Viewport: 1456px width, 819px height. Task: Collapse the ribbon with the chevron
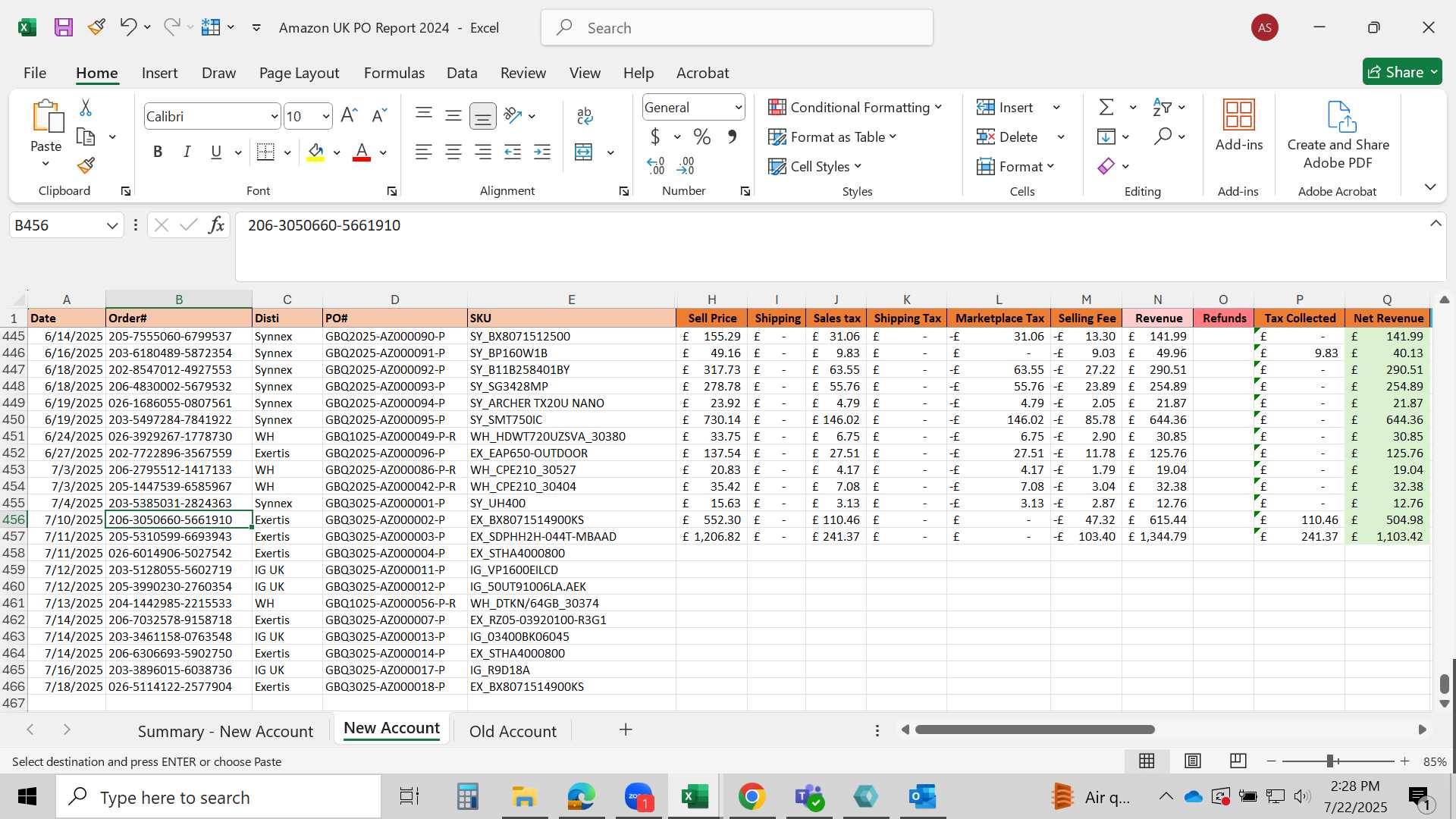tap(1430, 187)
